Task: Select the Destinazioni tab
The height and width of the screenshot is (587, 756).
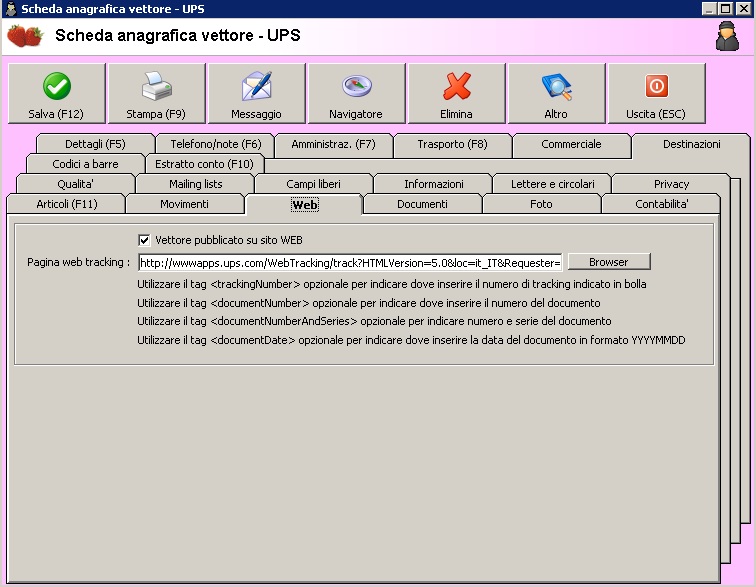Action: 691,144
